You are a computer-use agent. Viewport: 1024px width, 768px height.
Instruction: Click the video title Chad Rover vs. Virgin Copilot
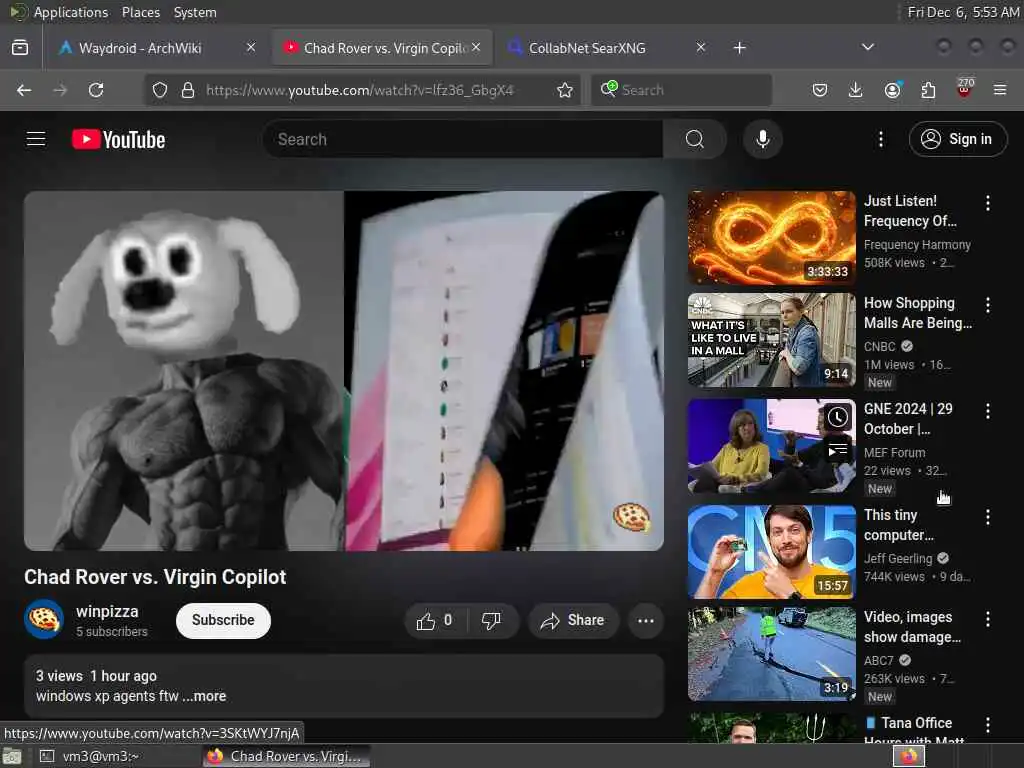pos(155,577)
